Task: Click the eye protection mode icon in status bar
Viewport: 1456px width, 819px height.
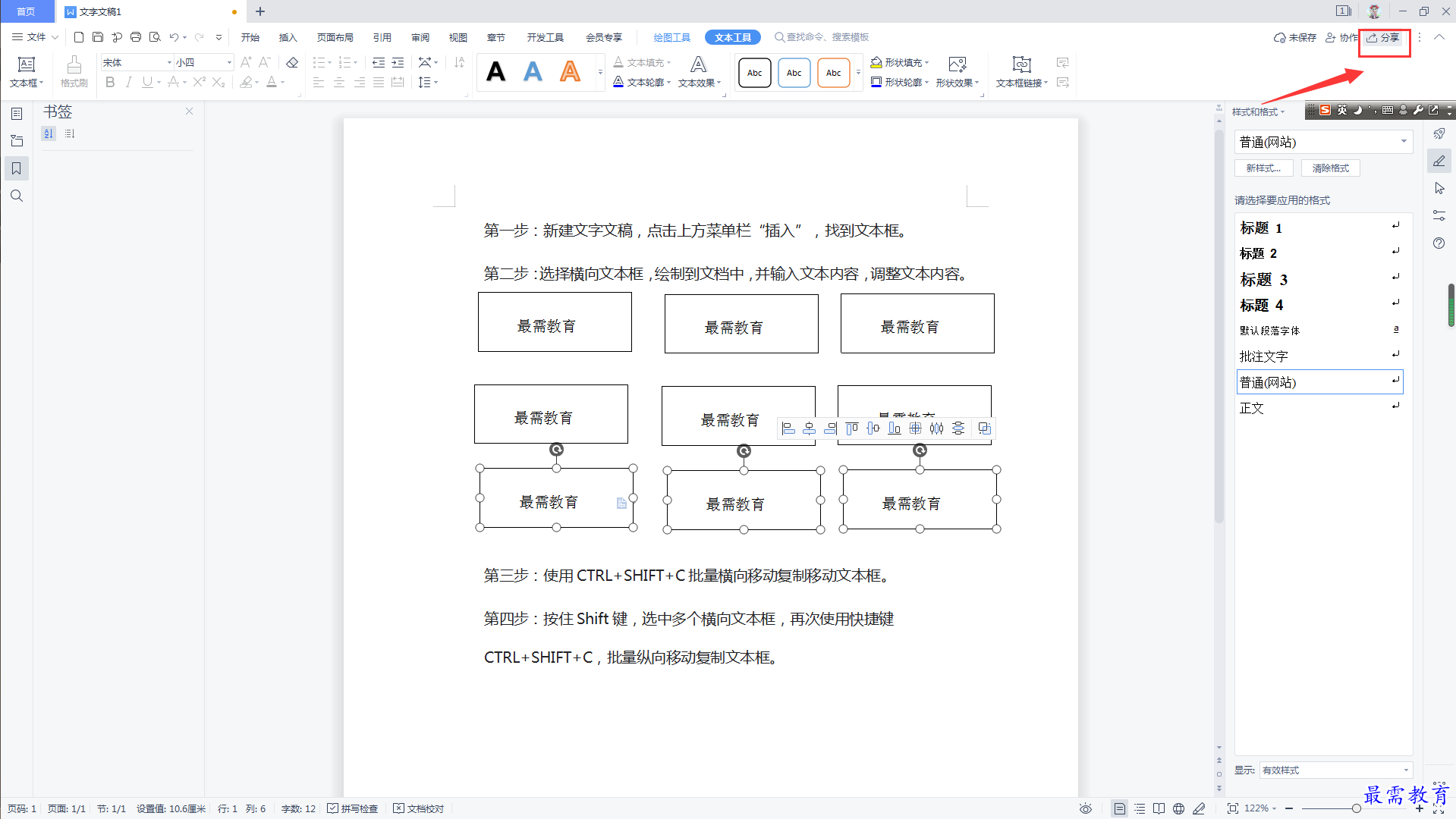Action: (x=1085, y=808)
